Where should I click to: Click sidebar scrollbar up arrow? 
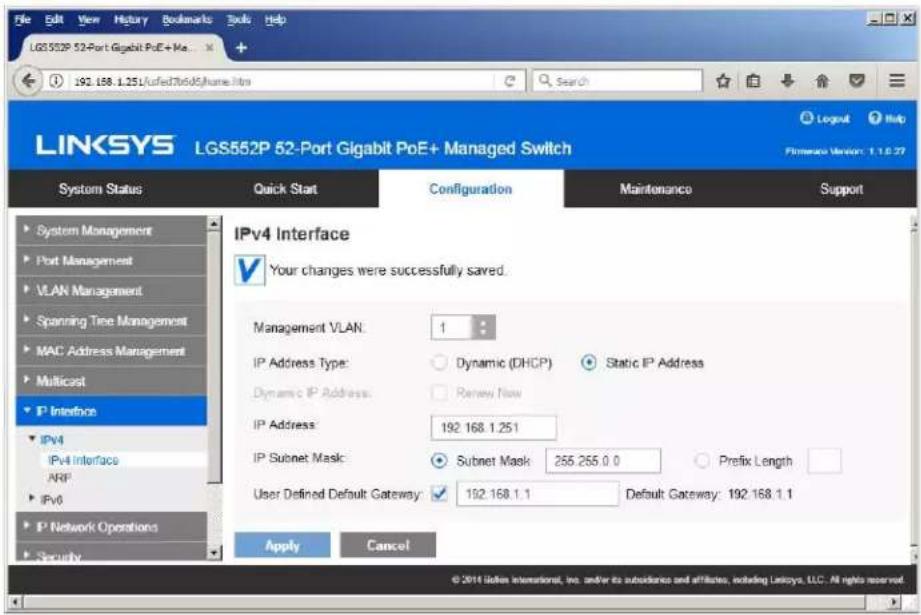coord(214,223)
